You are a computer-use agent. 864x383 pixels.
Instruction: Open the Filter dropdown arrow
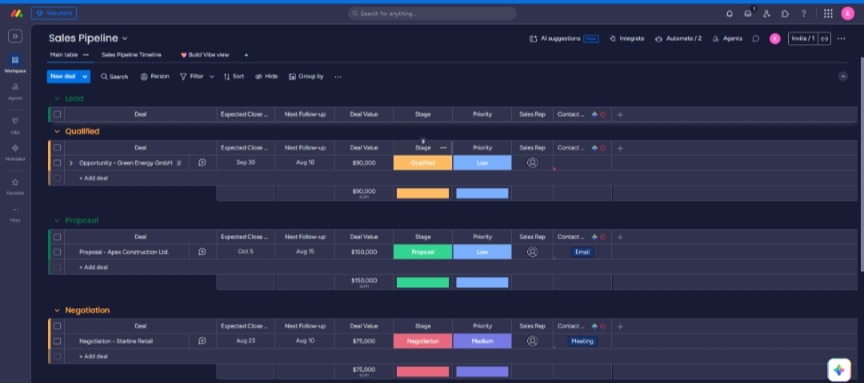pyautogui.click(x=212, y=77)
